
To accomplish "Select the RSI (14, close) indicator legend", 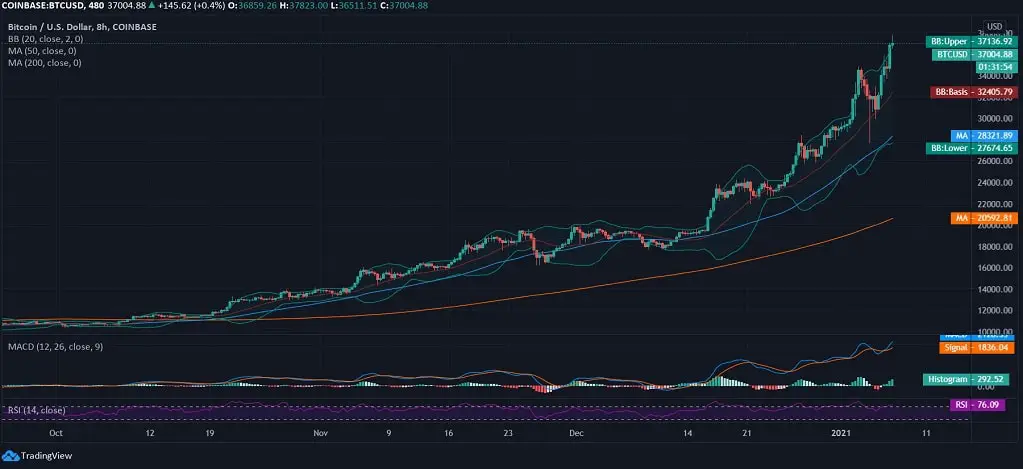I will [39, 410].
